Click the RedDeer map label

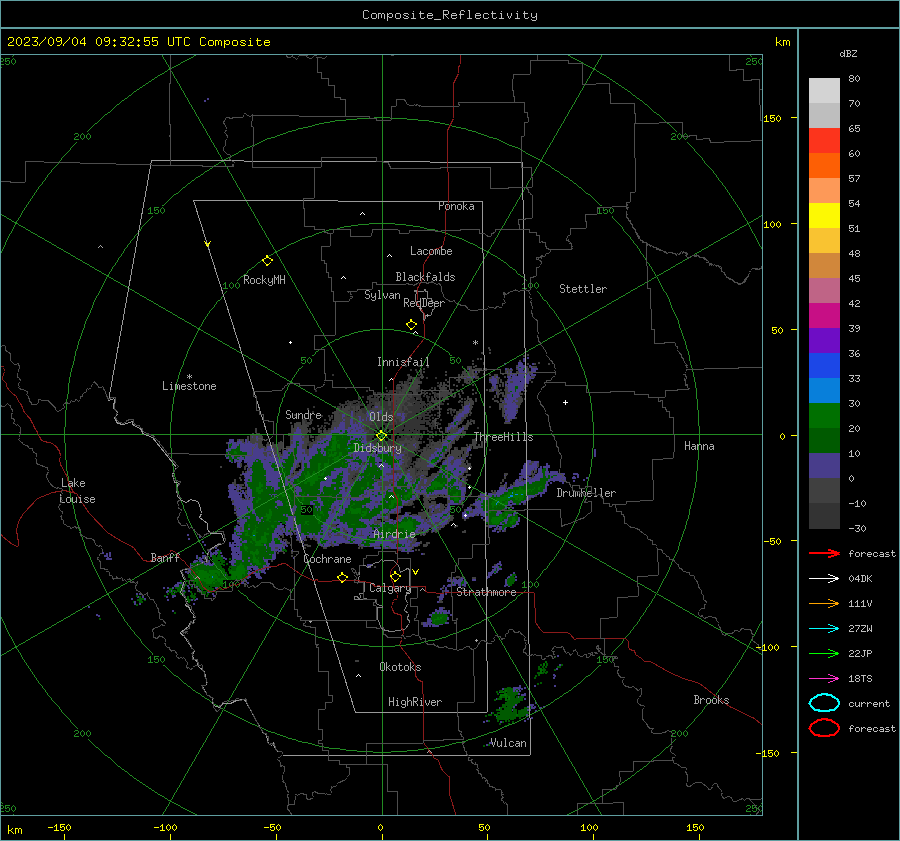click(424, 303)
